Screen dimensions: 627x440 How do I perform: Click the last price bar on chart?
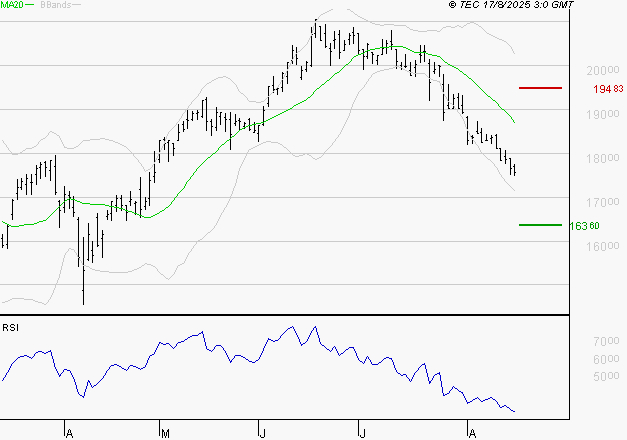coord(513,168)
